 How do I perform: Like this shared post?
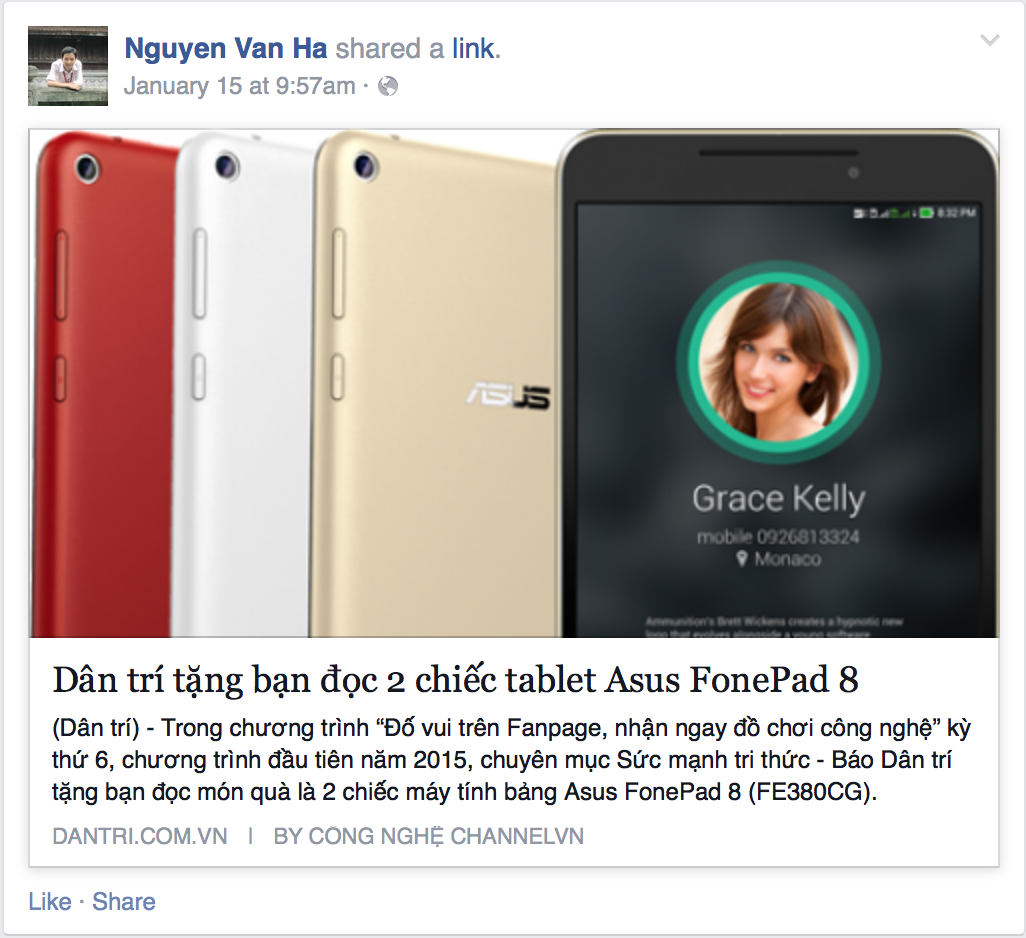click(50, 901)
